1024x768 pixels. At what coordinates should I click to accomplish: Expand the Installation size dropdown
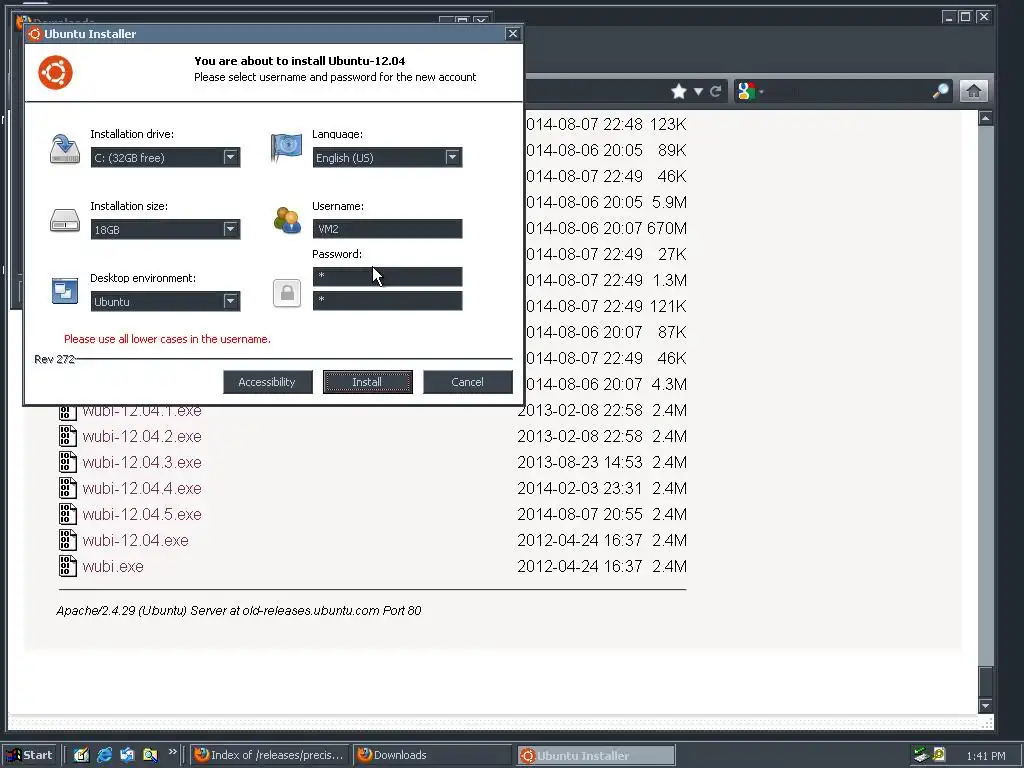(165, 229)
